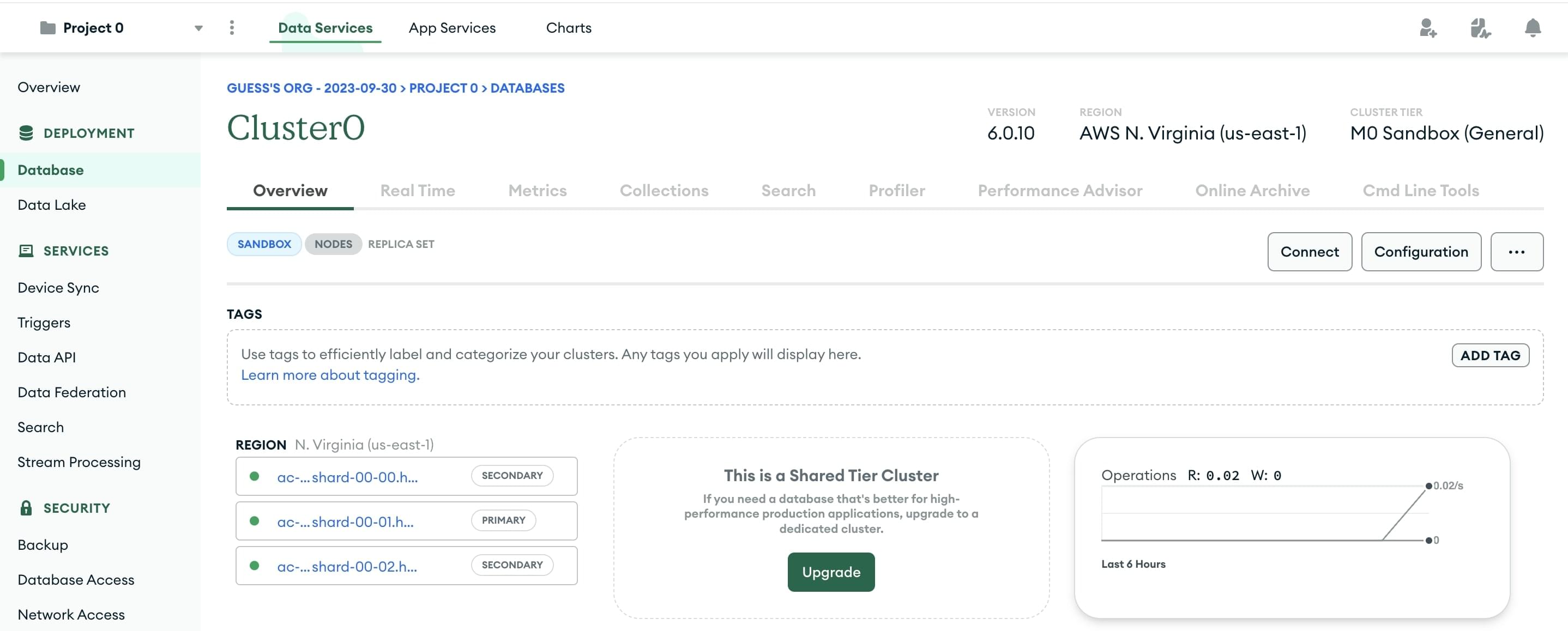
Task: Select the Overview cluster tab
Action: point(291,191)
